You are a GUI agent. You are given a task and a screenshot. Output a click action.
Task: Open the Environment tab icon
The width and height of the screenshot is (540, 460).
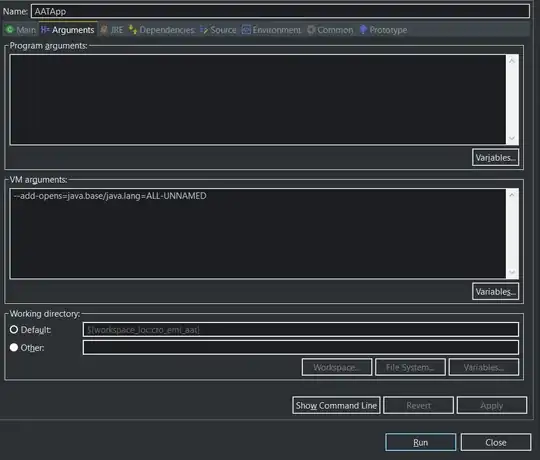[246, 30]
